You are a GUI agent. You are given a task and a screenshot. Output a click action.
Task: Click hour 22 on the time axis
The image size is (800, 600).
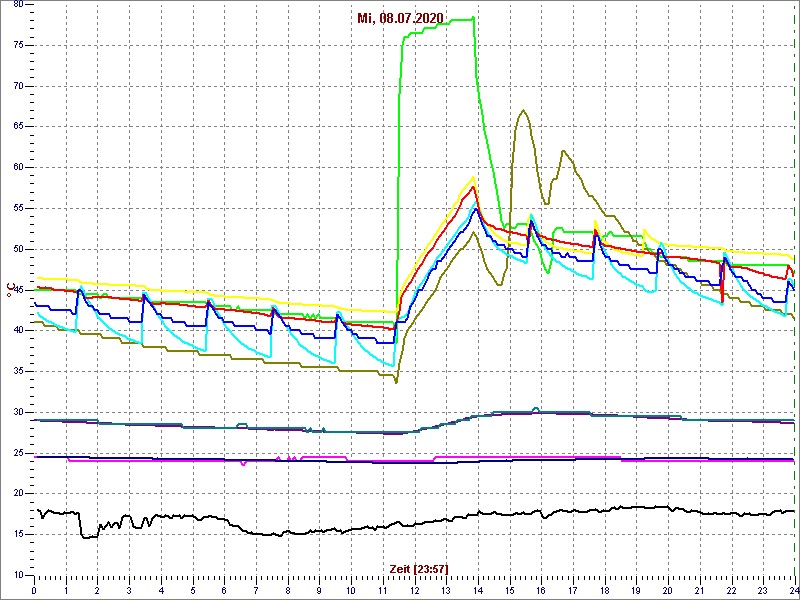731,589
